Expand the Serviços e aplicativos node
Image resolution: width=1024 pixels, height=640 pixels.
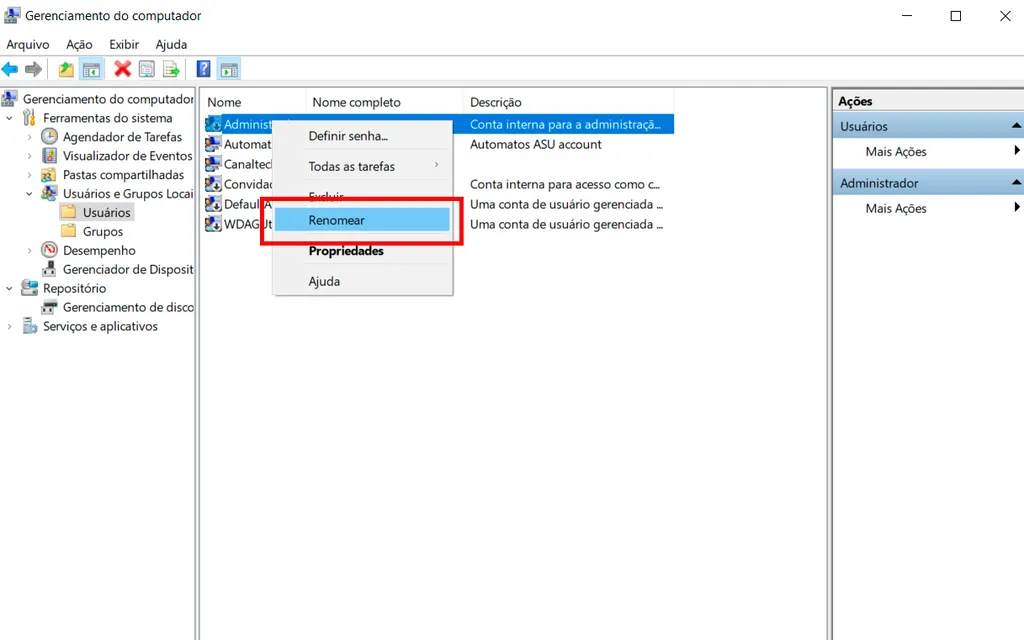(10, 327)
